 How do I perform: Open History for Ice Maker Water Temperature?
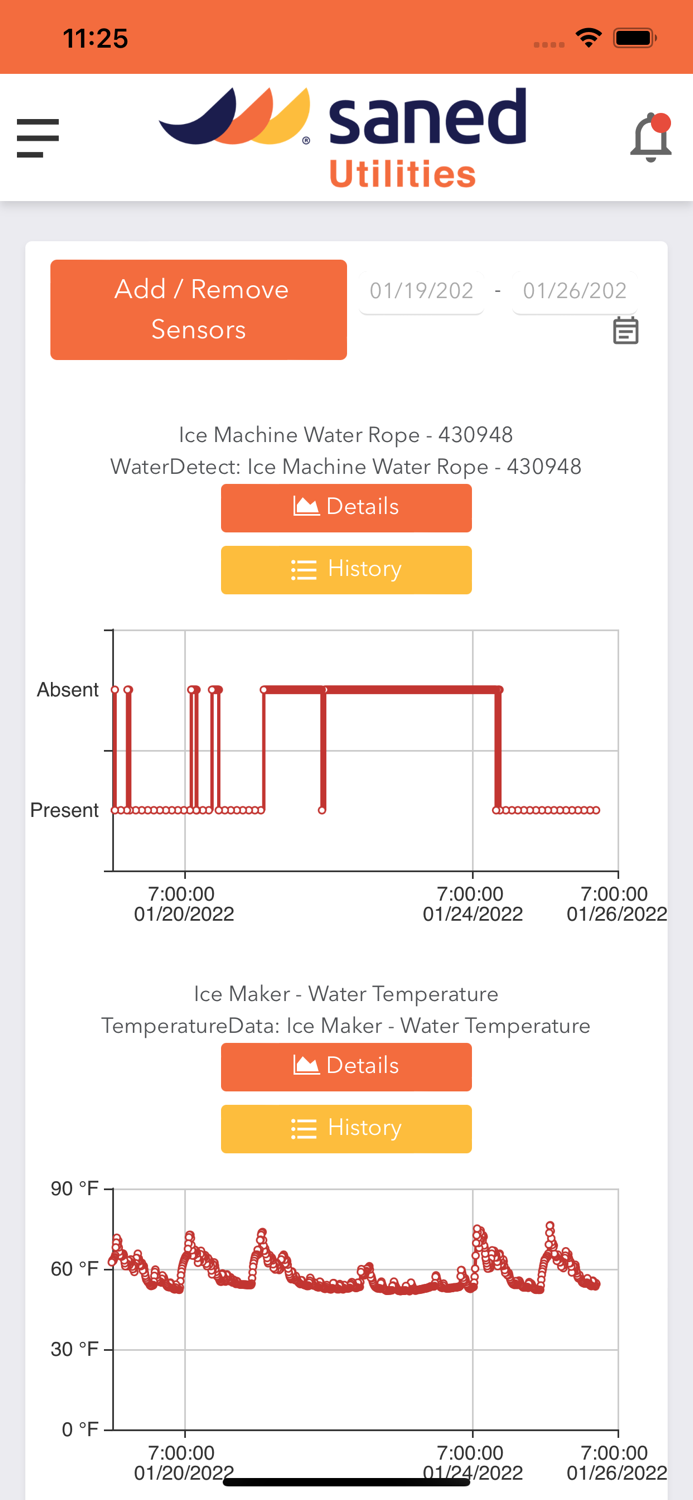[346, 1129]
